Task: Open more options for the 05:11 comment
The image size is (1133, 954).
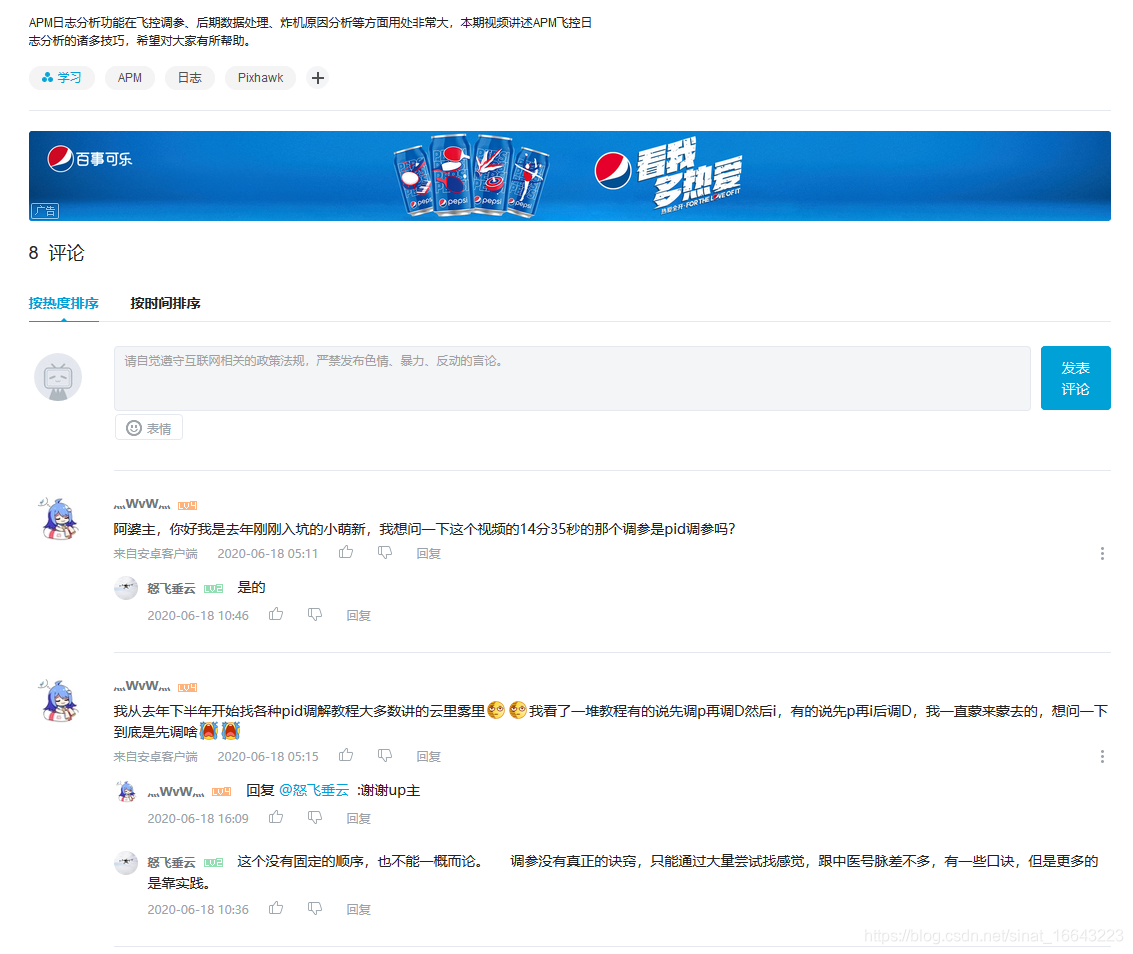Action: point(1102,554)
